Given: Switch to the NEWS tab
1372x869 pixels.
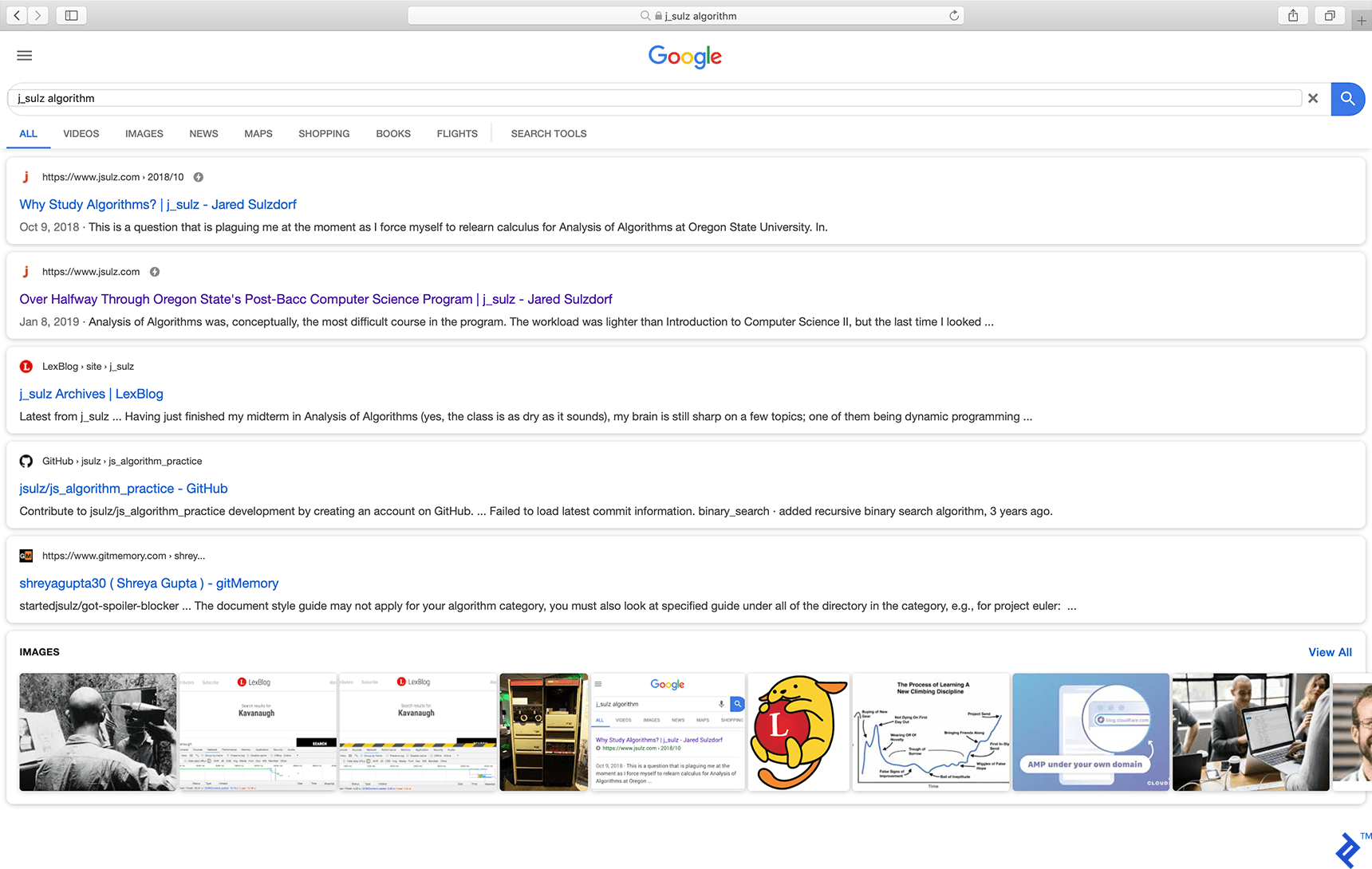Looking at the screenshot, I should click(x=203, y=134).
